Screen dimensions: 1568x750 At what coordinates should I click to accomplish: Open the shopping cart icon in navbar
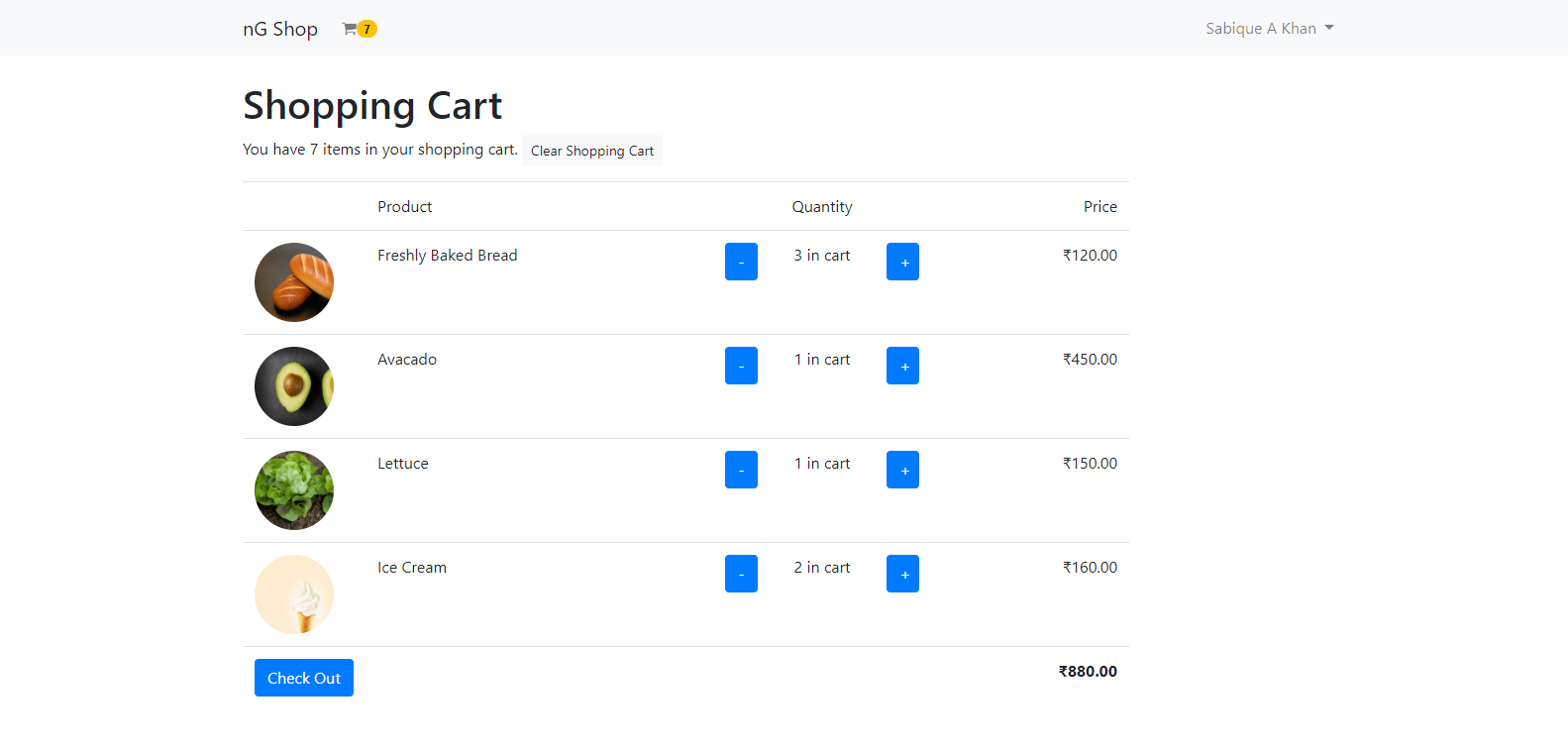(x=350, y=29)
